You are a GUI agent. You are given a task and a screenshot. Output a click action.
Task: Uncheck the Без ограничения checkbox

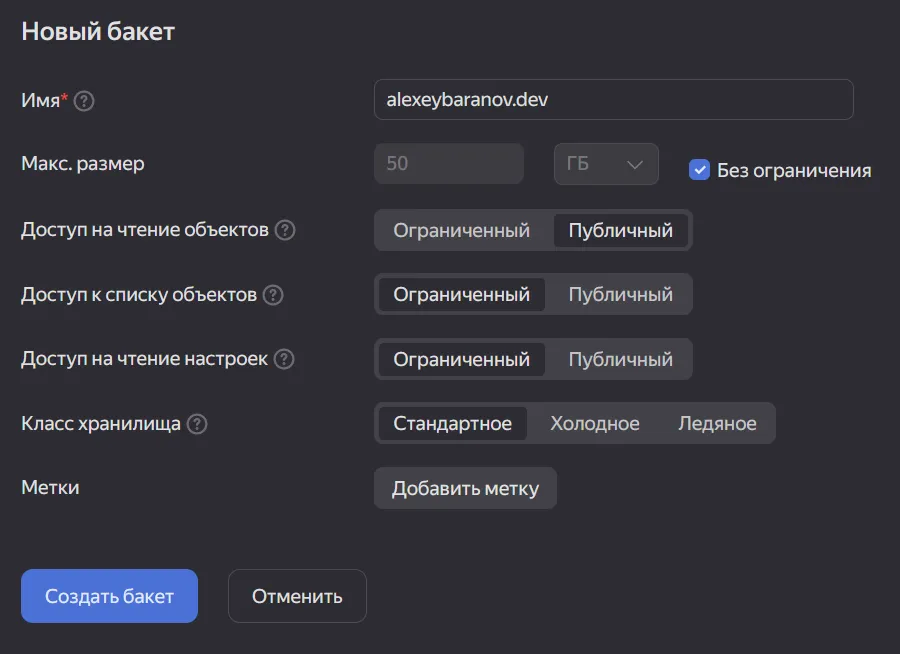click(698, 170)
